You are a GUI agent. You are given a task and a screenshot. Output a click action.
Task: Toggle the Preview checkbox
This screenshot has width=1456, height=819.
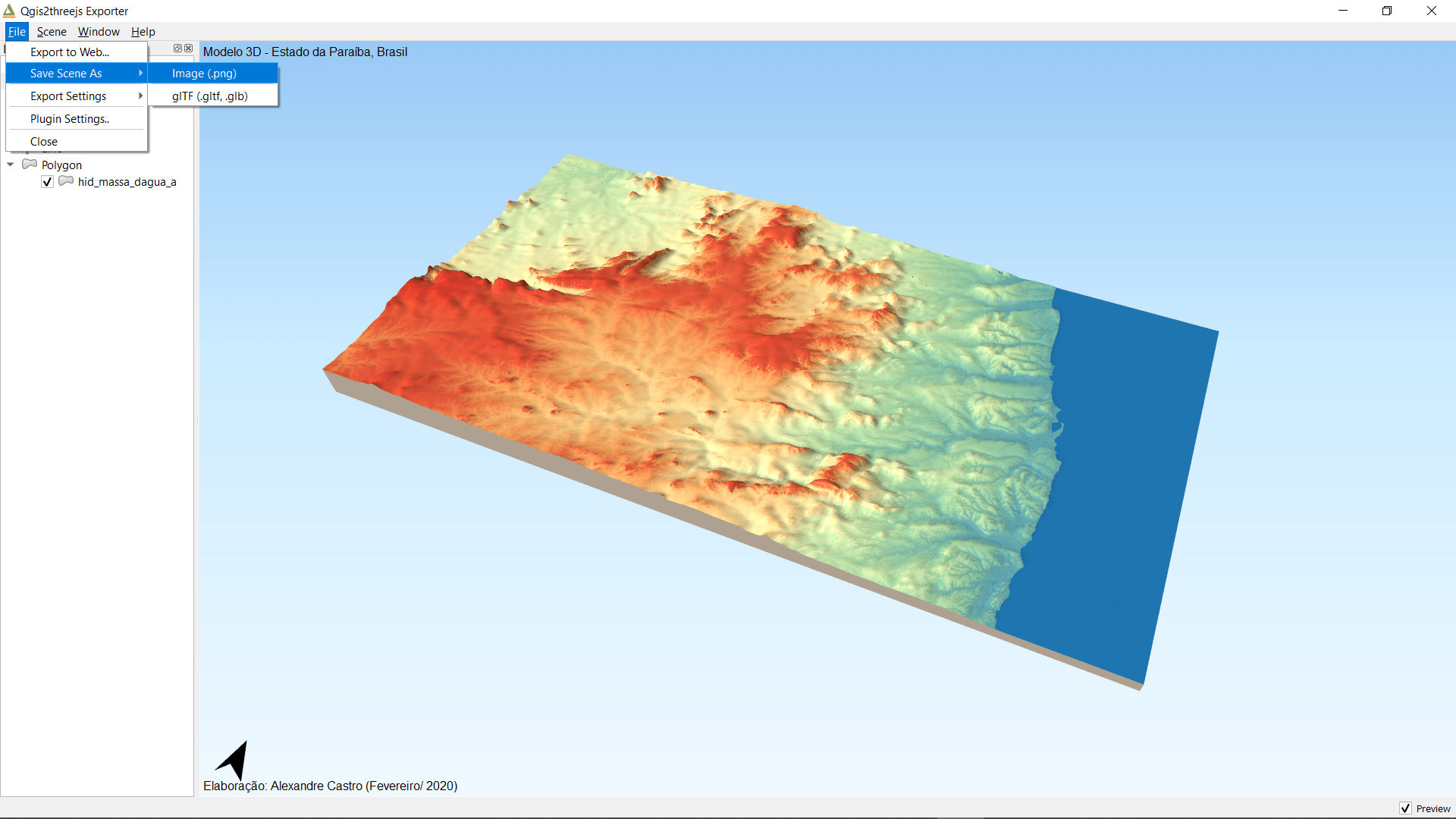pyautogui.click(x=1405, y=808)
